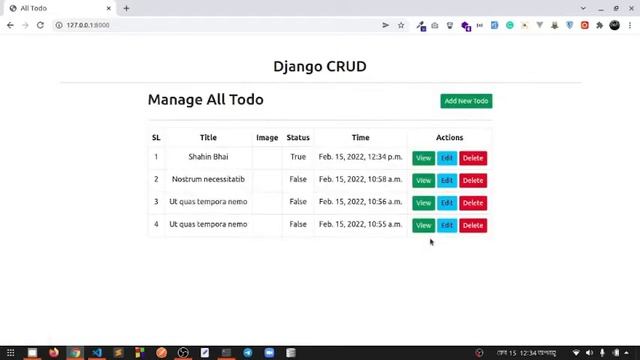This screenshot has width=640, height=360.
Task: Open OBS Studio from the taskbar
Action: 183,353
